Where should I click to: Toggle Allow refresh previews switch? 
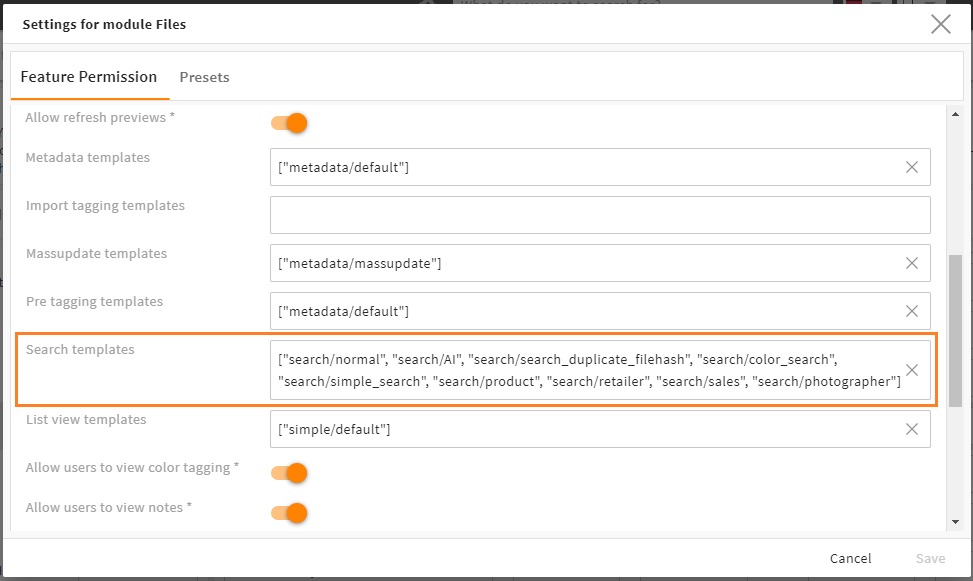pyautogui.click(x=289, y=123)
